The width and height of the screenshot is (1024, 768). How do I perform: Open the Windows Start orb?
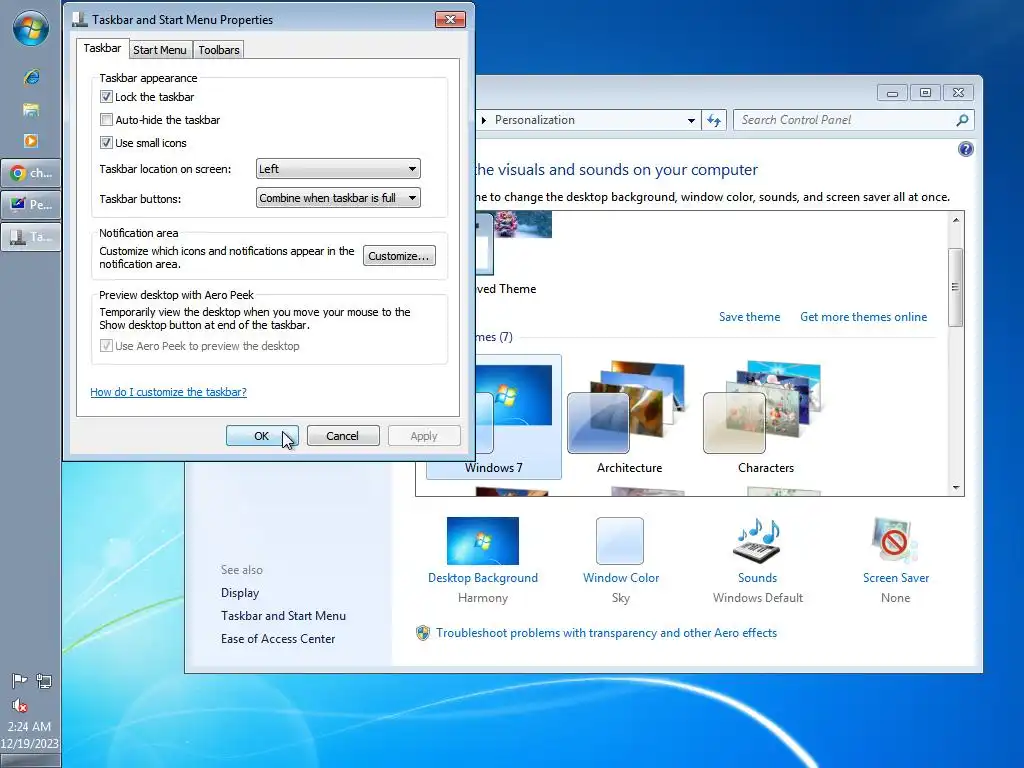[x=31, y=28]
